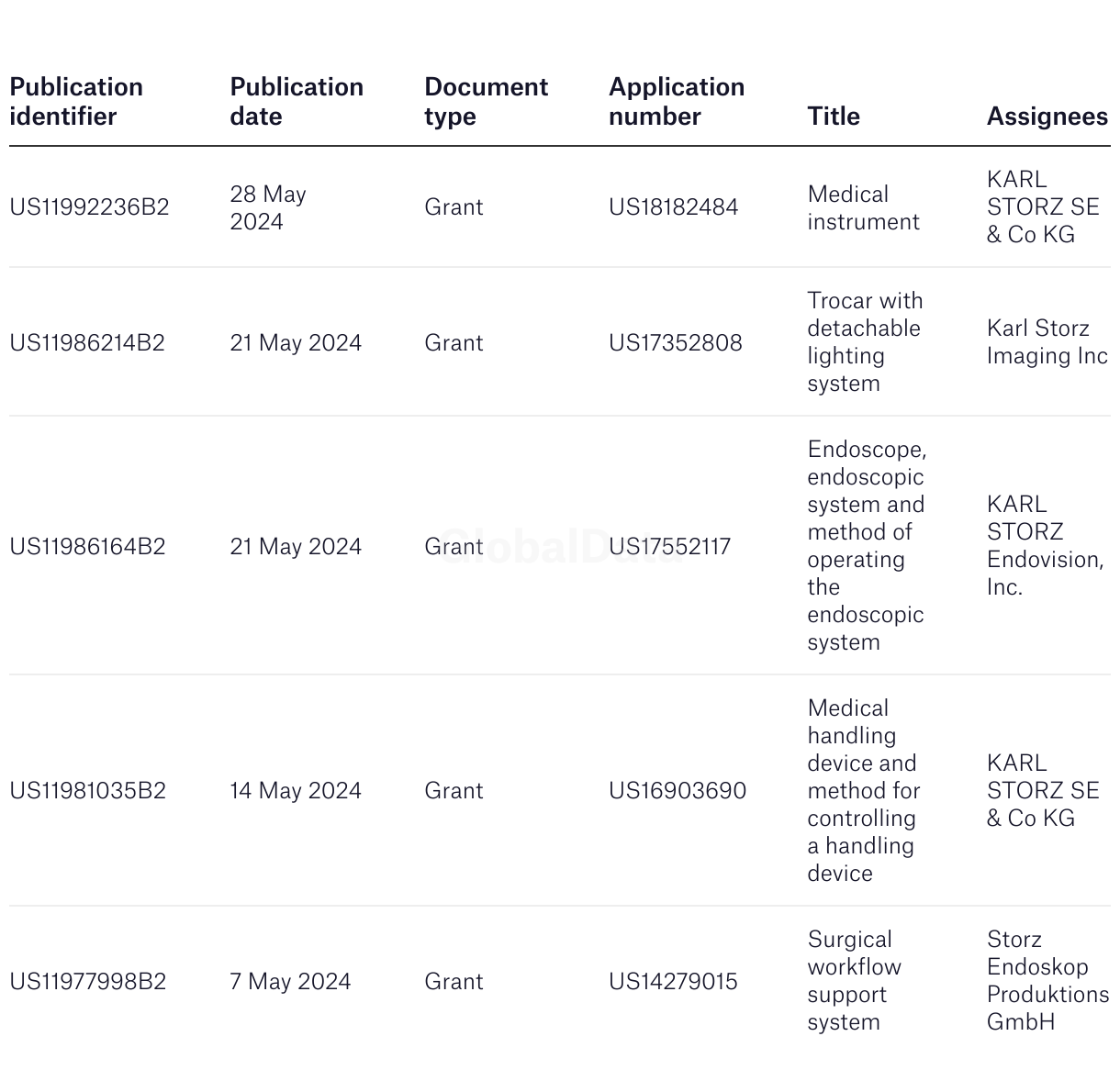This screenshot has height=1092, width=1120.
Task: Open publication US11992236B2
Action: point(90,207)
